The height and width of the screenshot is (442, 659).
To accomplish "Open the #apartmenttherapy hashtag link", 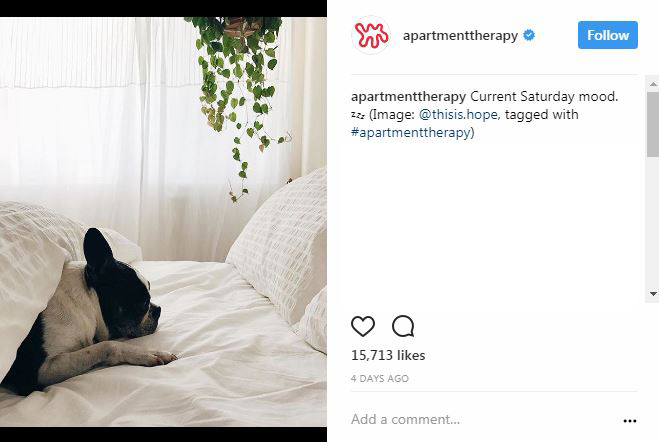I will [x=411, y=132].
